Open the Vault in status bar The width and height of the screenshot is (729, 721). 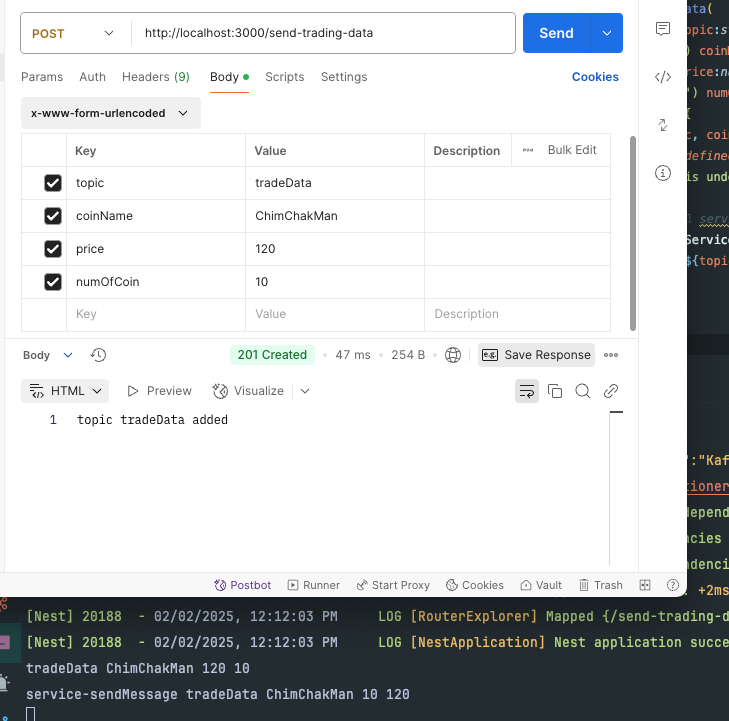click(541, 585)
